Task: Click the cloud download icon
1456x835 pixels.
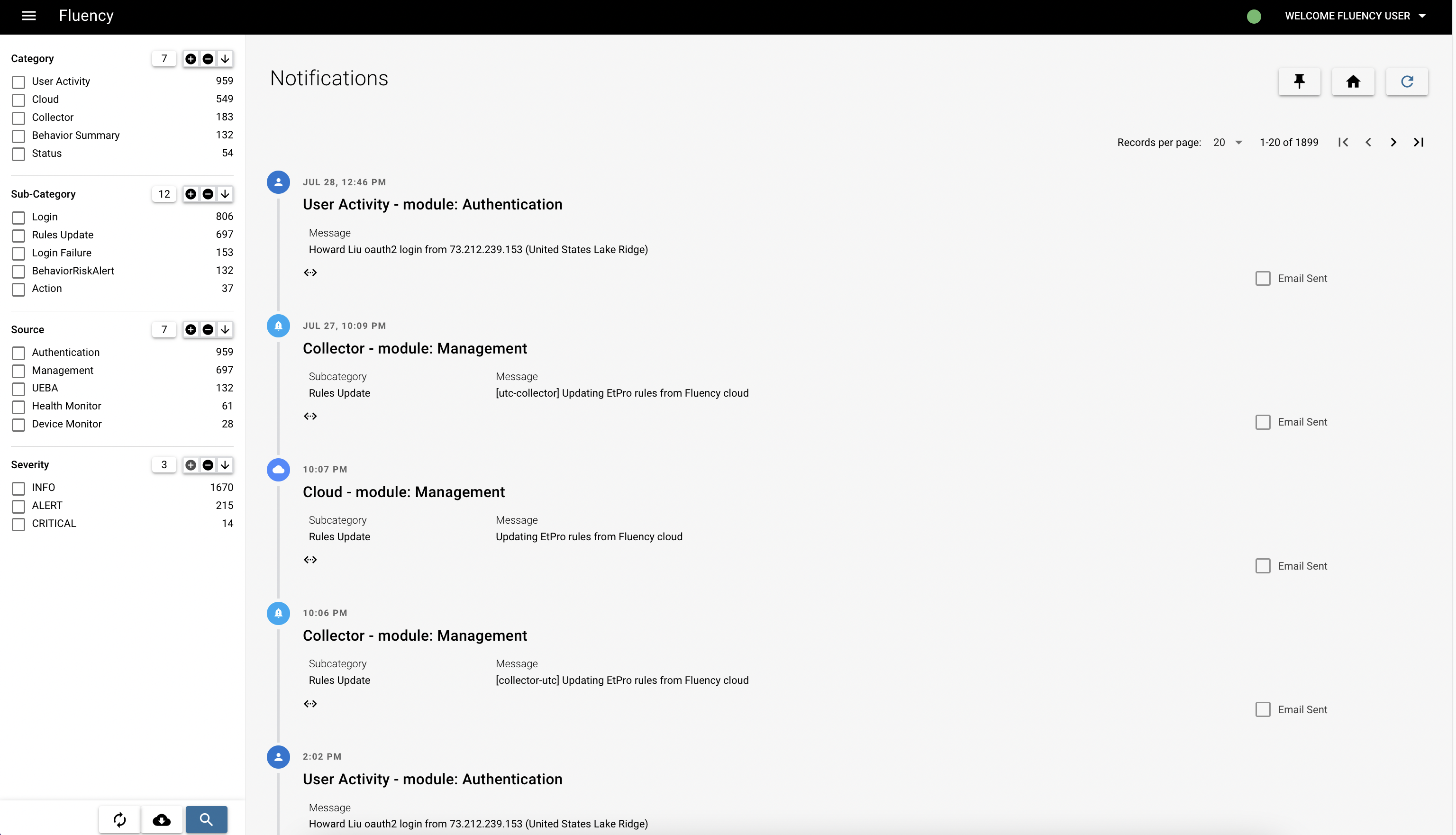Action: coord(162,819)
